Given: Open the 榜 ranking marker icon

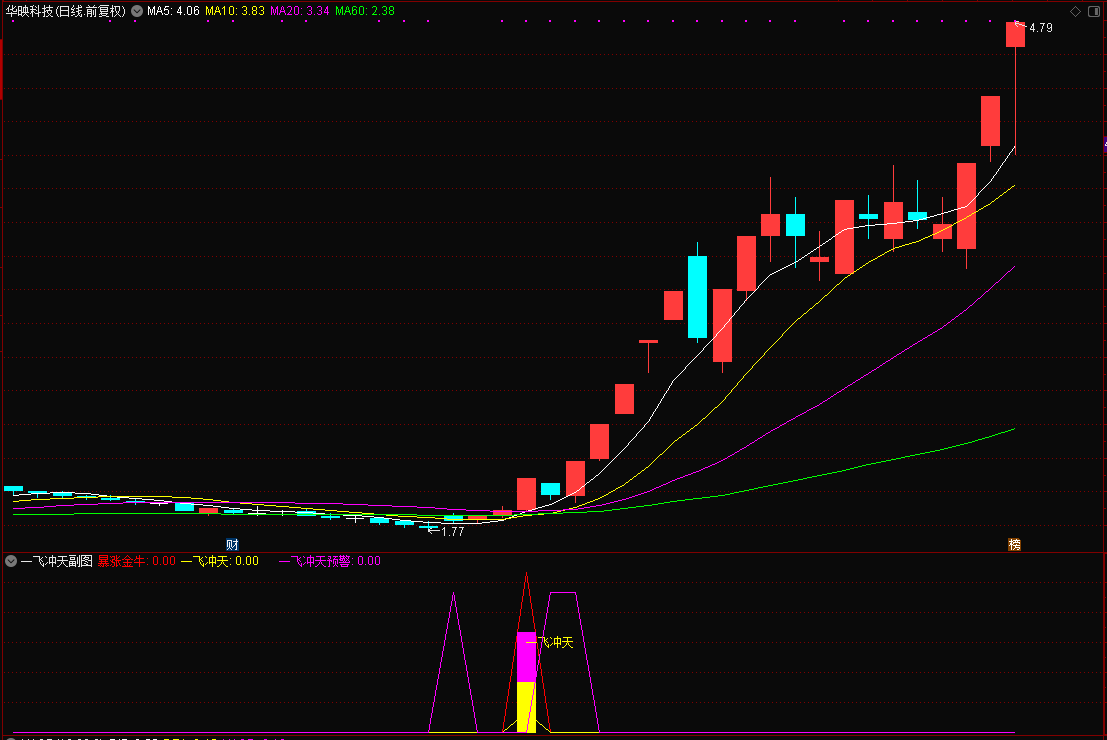Looking at the screenshot, I should pyautogui.click(x=1015, y=544).
